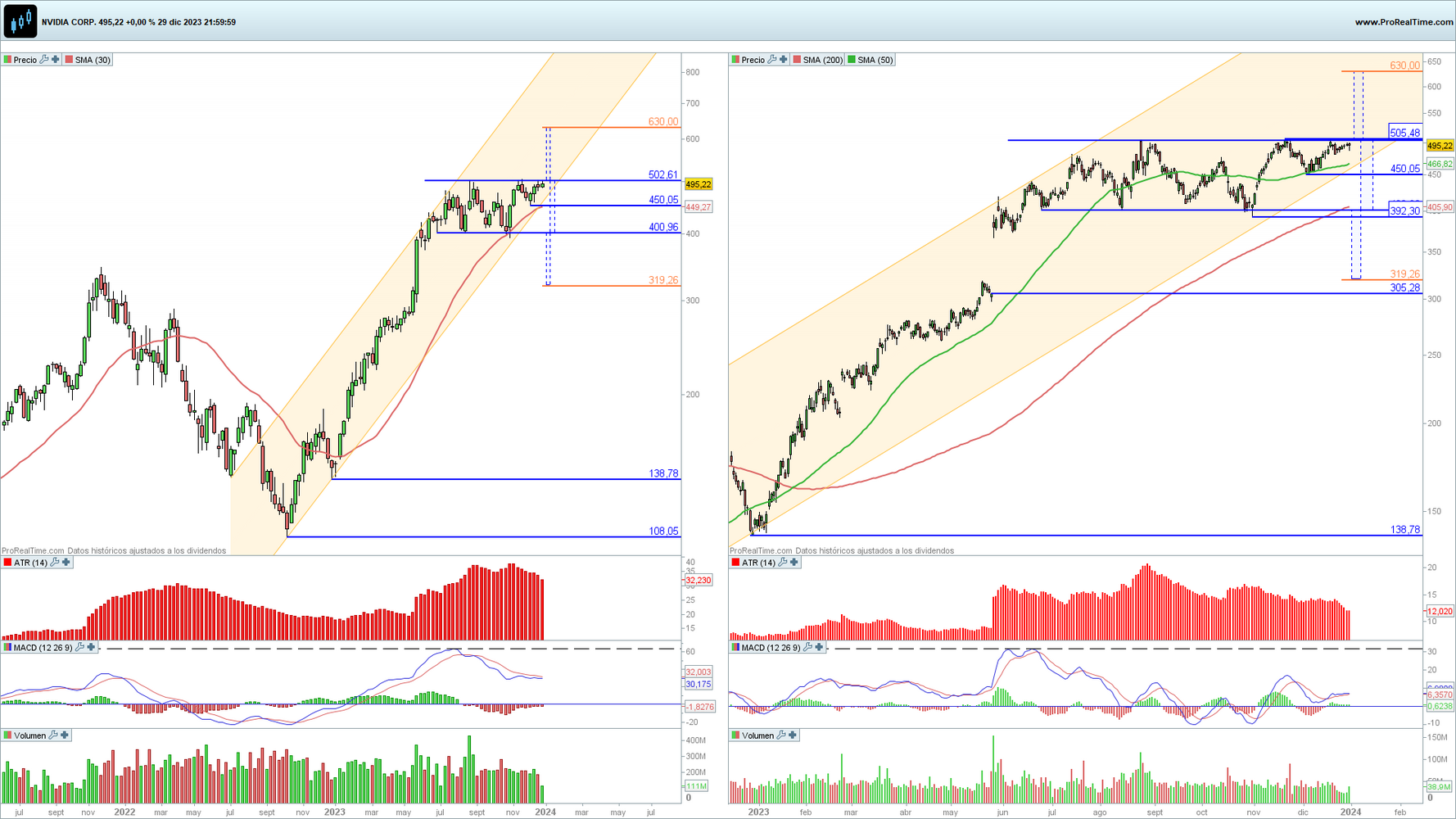
Task: Select the SMA (30) indicator label
Action: [x=93, y=60]
